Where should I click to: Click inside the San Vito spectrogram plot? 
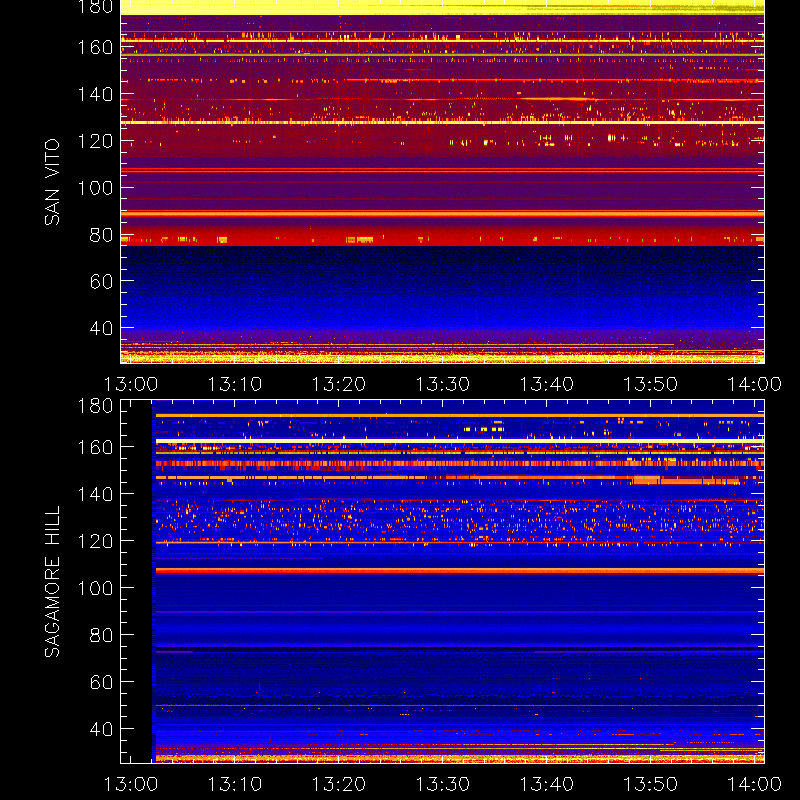click(x=442, y=182)
